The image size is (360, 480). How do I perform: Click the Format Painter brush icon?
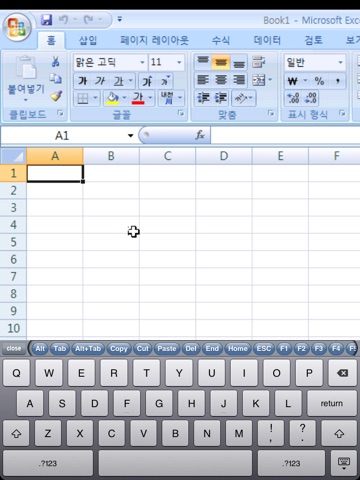point(56,96)
